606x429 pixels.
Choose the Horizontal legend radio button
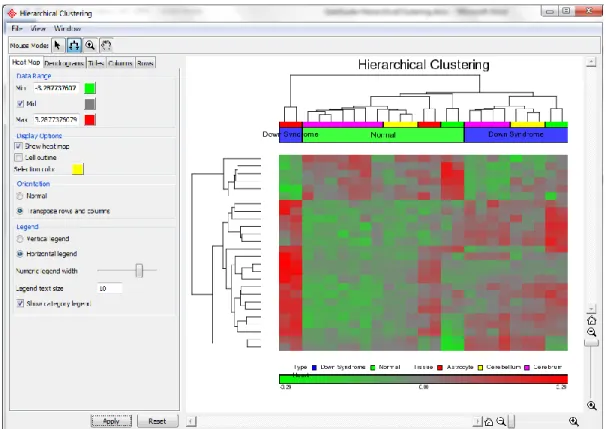[20, 254]
